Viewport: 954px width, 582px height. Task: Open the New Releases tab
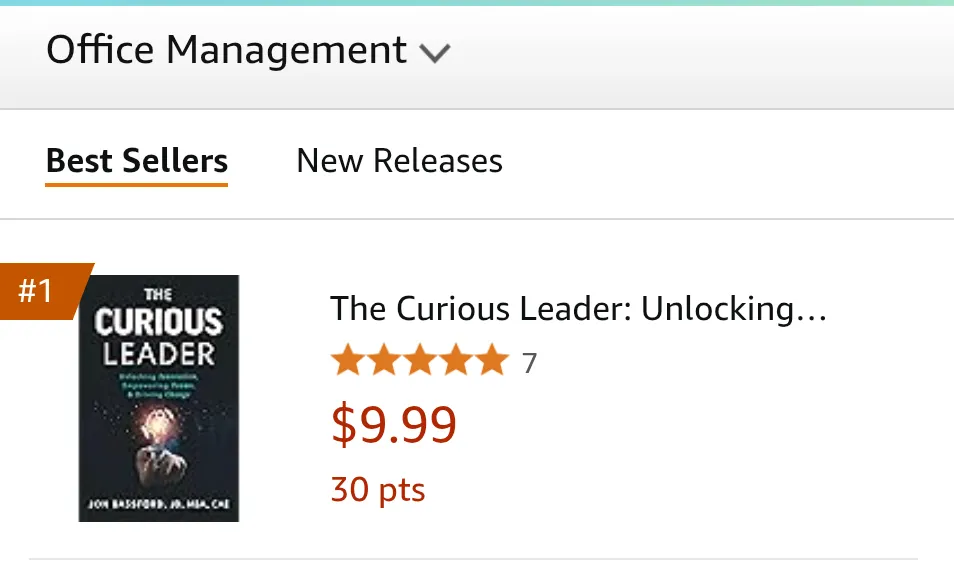click(x=399, y=161)
